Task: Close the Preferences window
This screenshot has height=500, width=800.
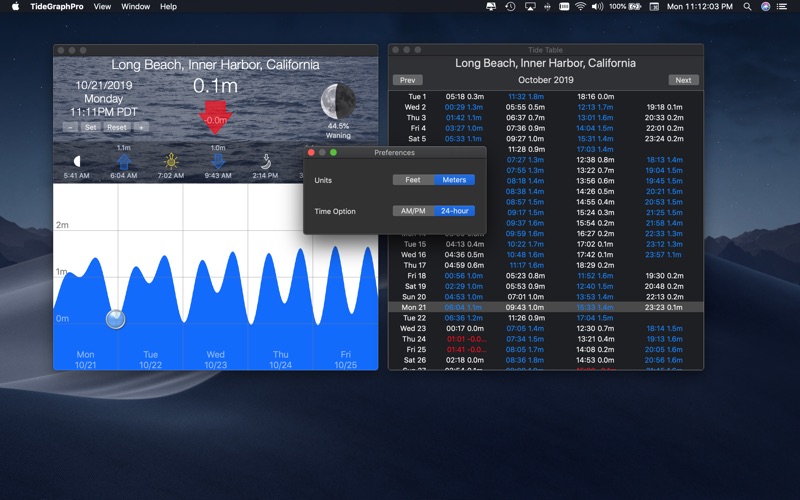Action: (x=311, y=153)
